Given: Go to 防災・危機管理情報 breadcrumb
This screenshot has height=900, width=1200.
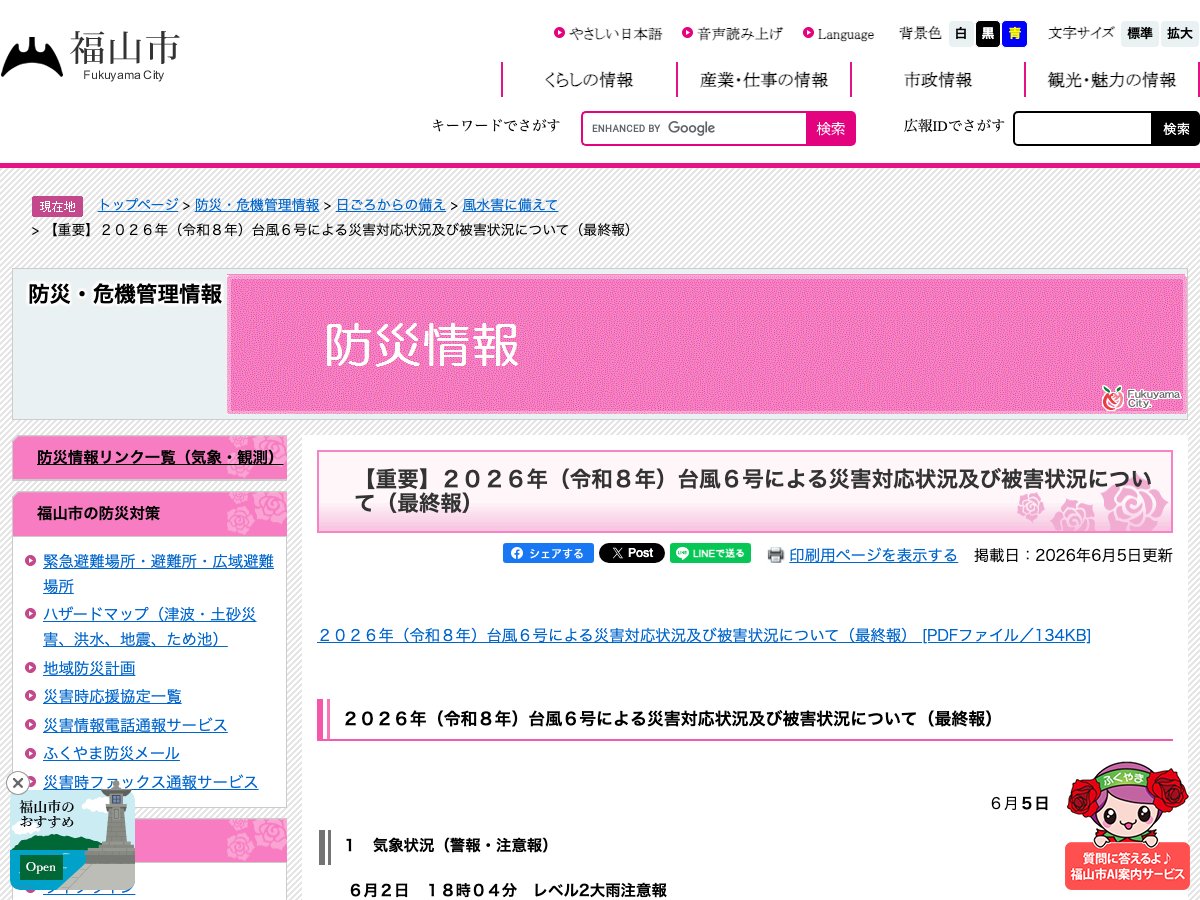Looking at the screenshot, I should [x=257, y=205].
